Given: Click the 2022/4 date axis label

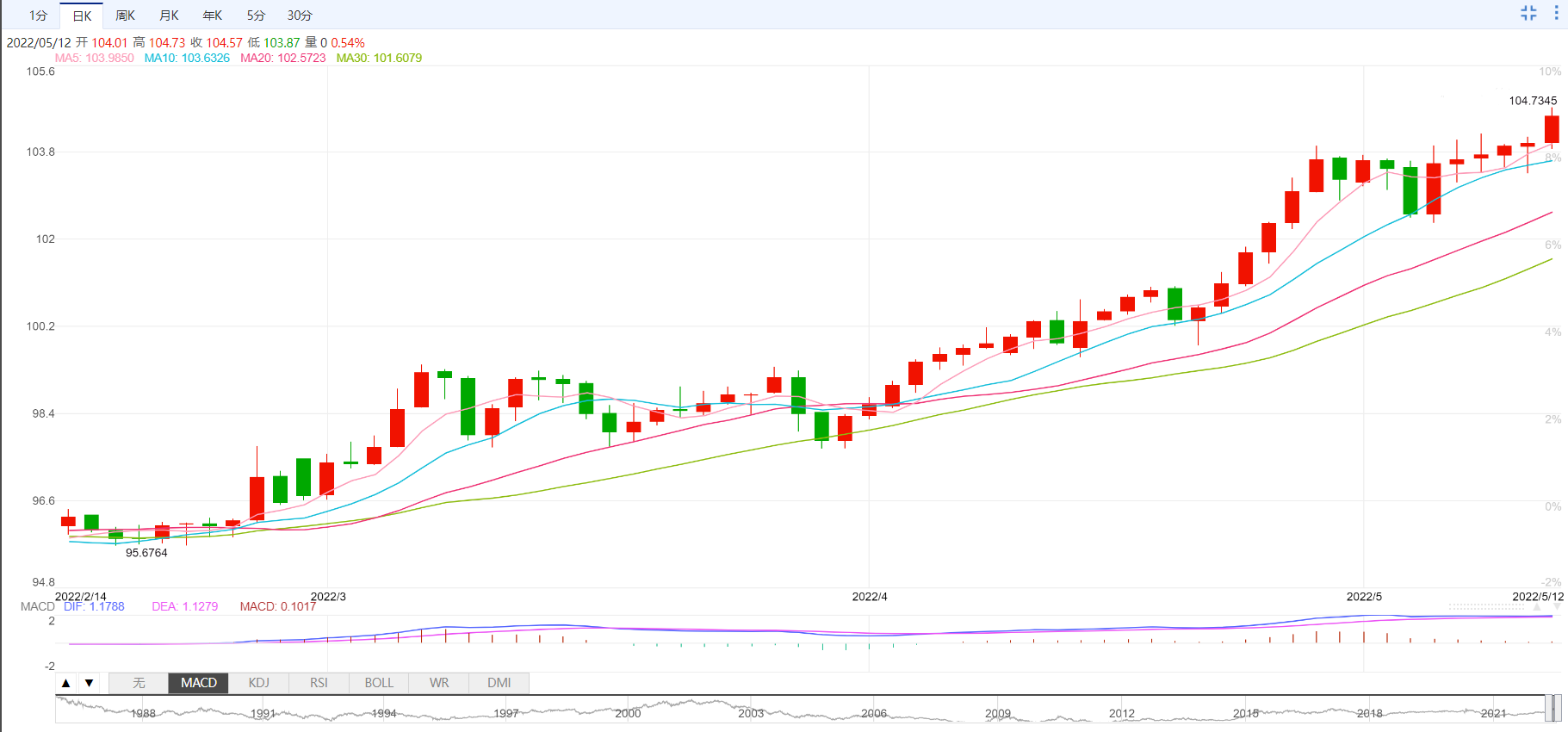Looking at the screenshot, I should pyautogui.click(x=870, y=596).
